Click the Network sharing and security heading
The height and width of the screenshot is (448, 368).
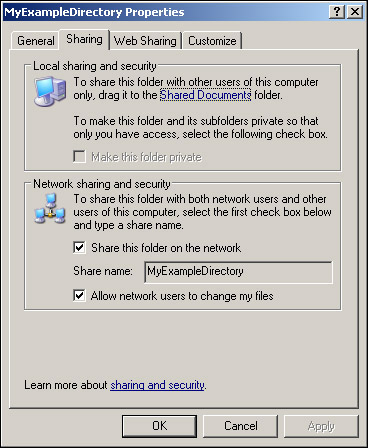coord(102,184)
